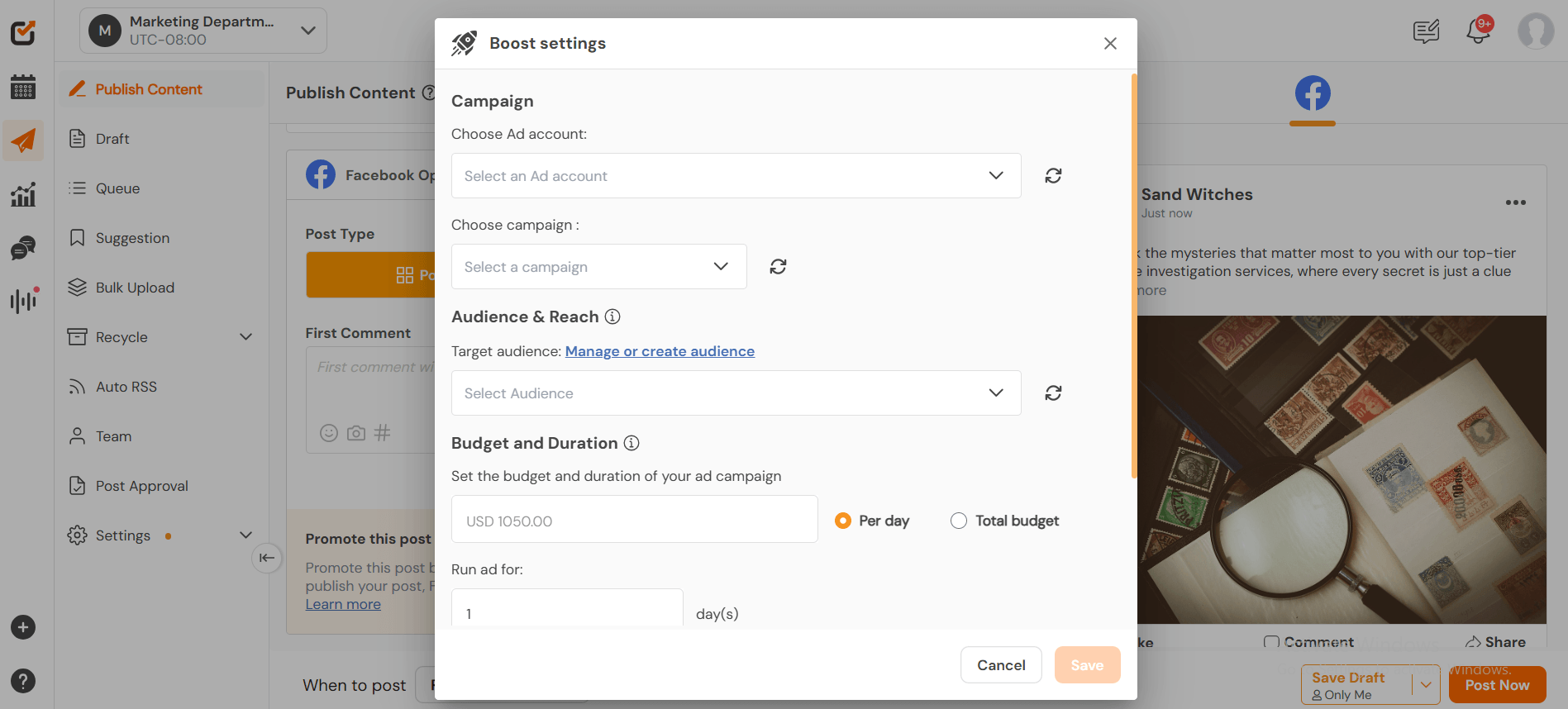Open the Marketing Department workspace switcher

(x=203, y=31)
